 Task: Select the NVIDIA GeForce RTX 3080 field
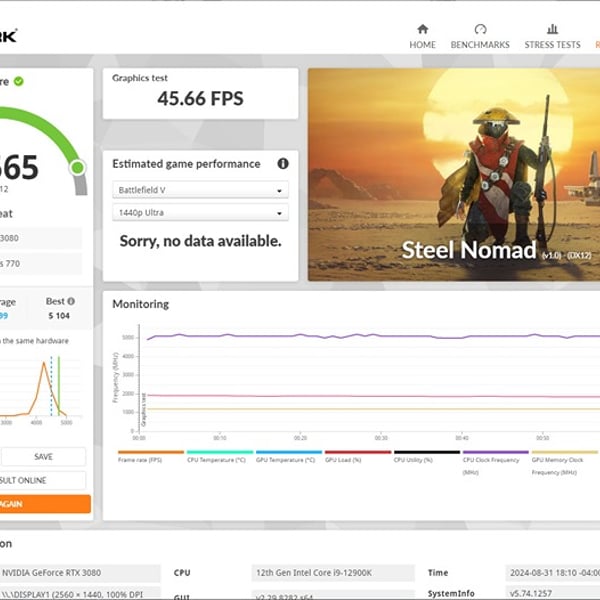tap(80, 573)
